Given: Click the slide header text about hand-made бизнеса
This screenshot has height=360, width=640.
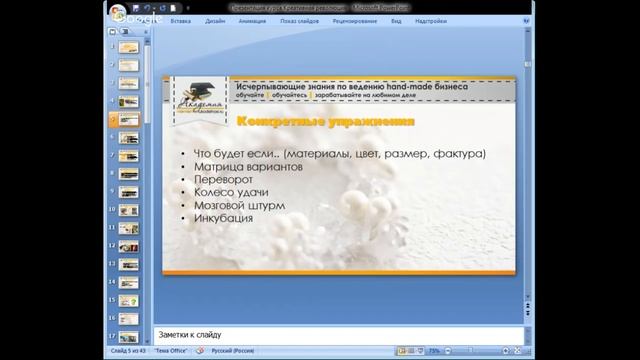Looking at the screenshot, I should (352, 87).
